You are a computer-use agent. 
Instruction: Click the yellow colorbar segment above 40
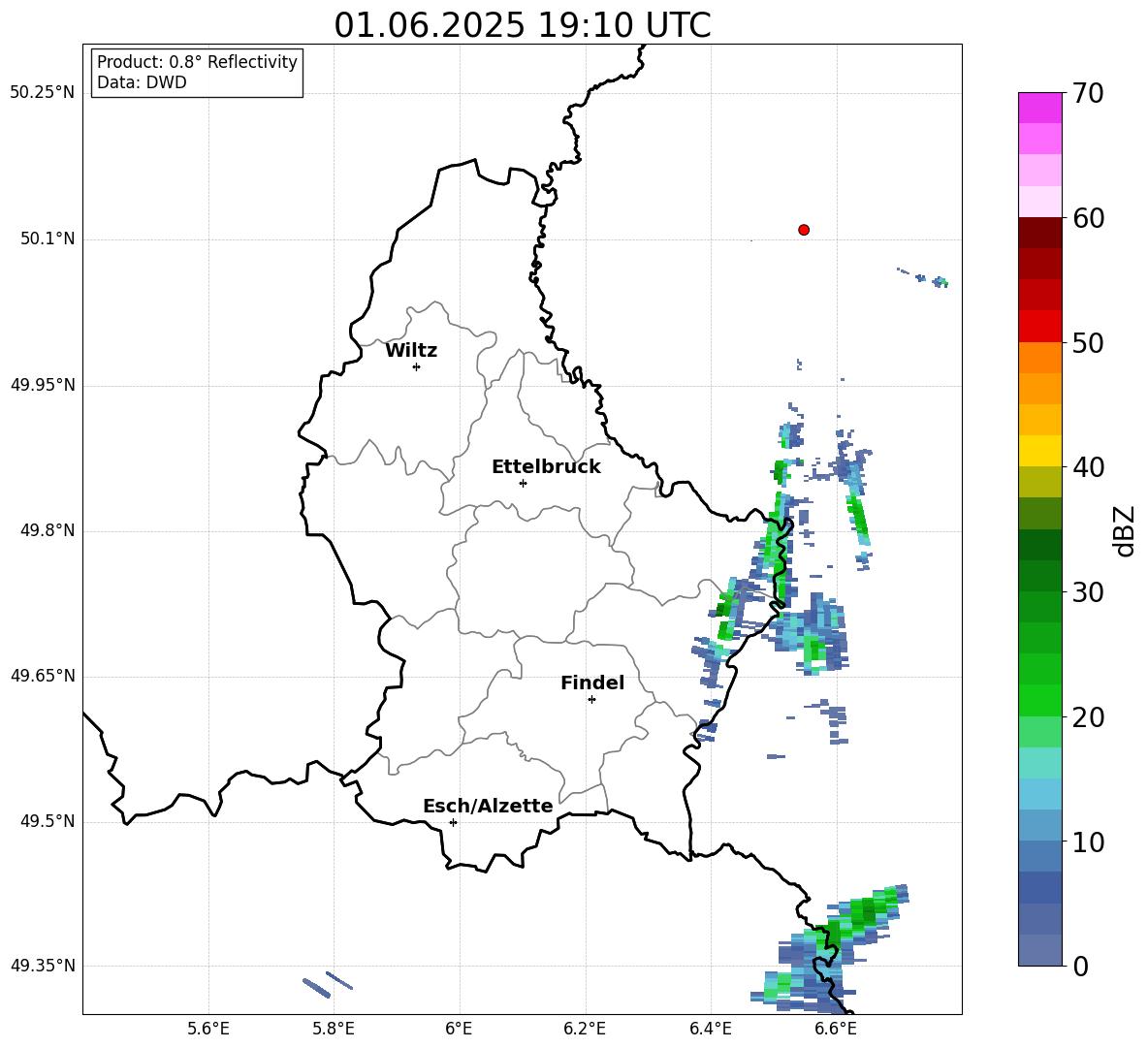point(1040,451)
